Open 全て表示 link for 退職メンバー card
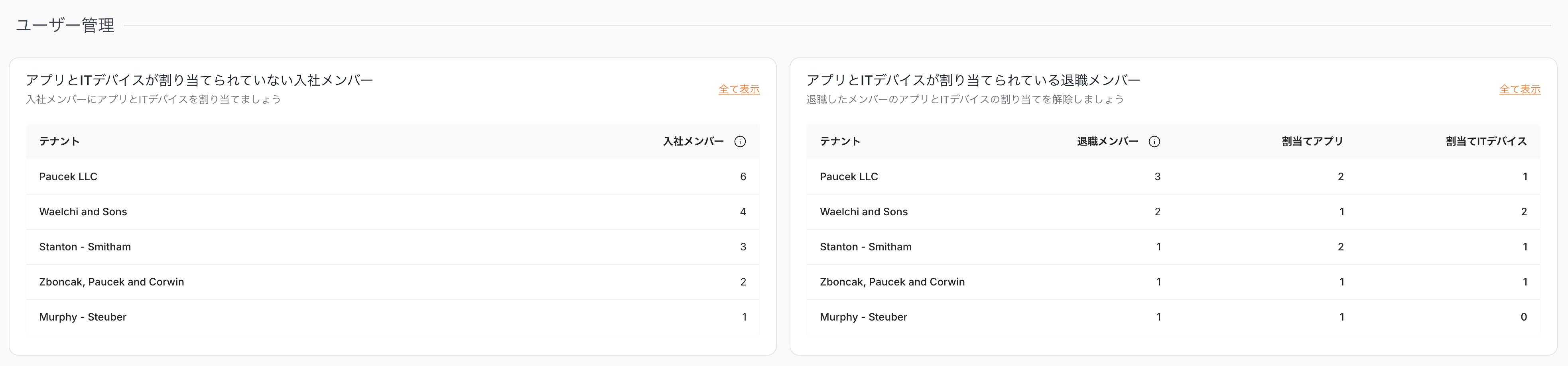 pyautogui.click(x=1519, y=90)
